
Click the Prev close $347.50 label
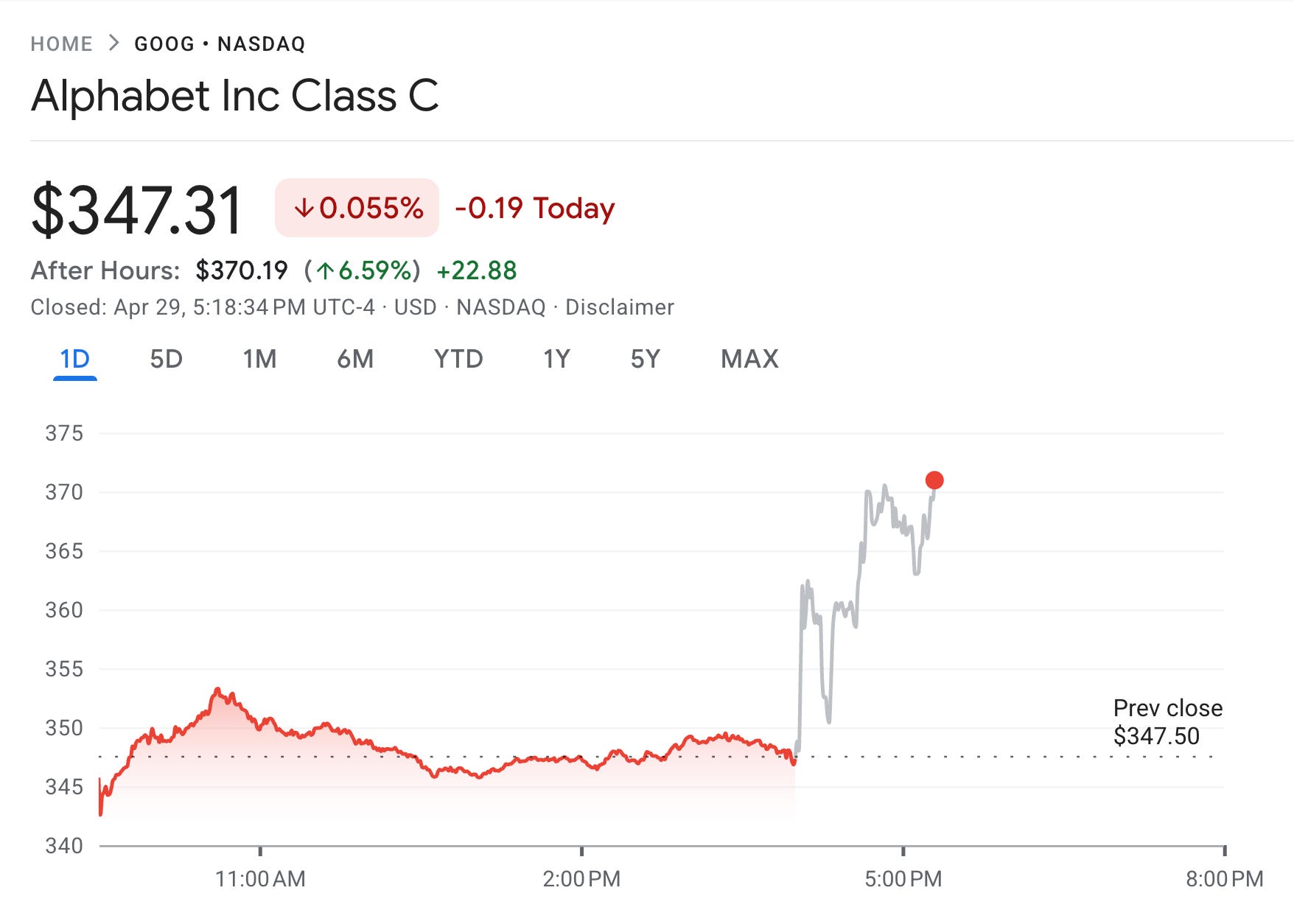click(x=1167, y=722)
